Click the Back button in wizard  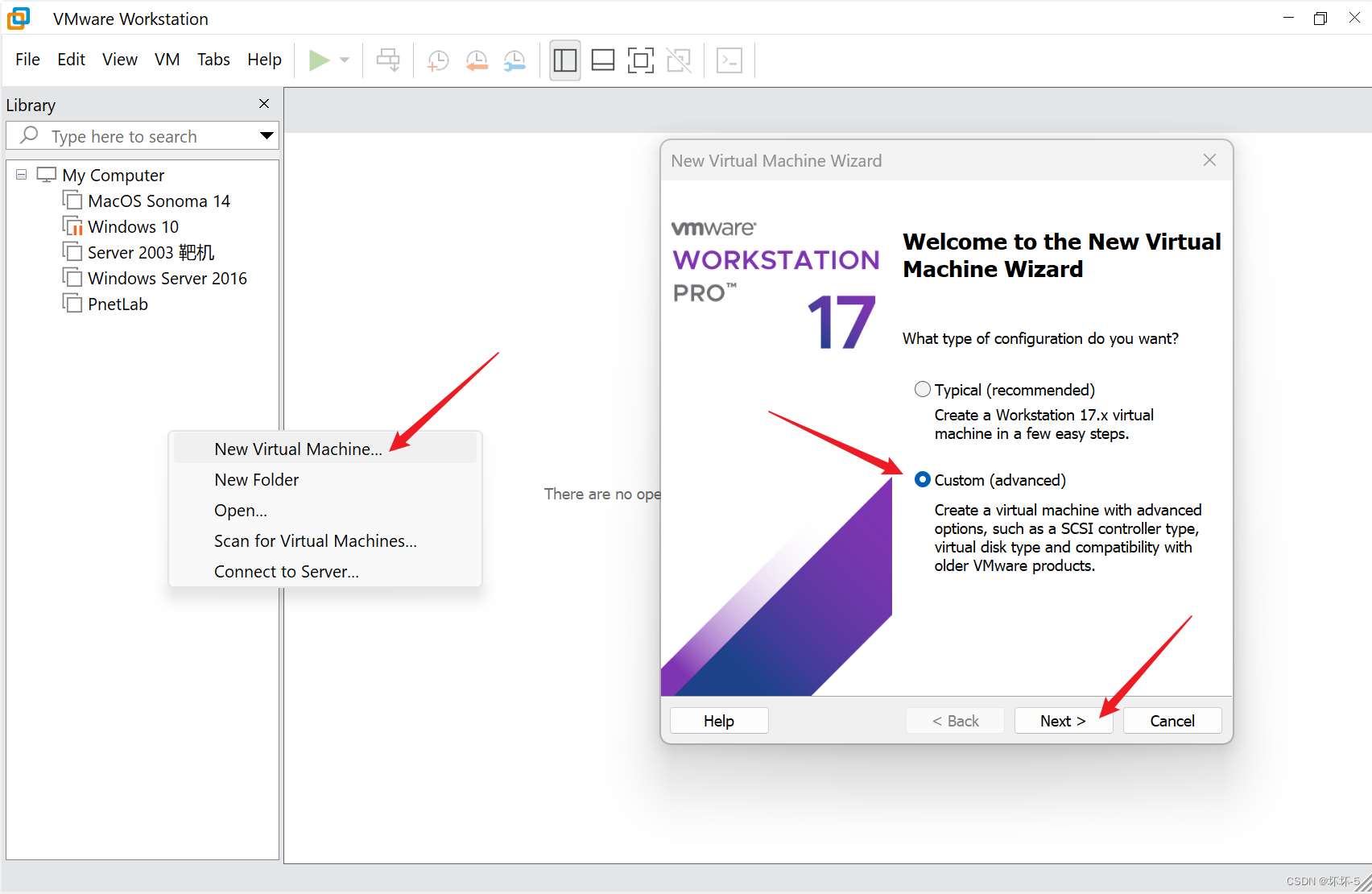coord(956,721)
